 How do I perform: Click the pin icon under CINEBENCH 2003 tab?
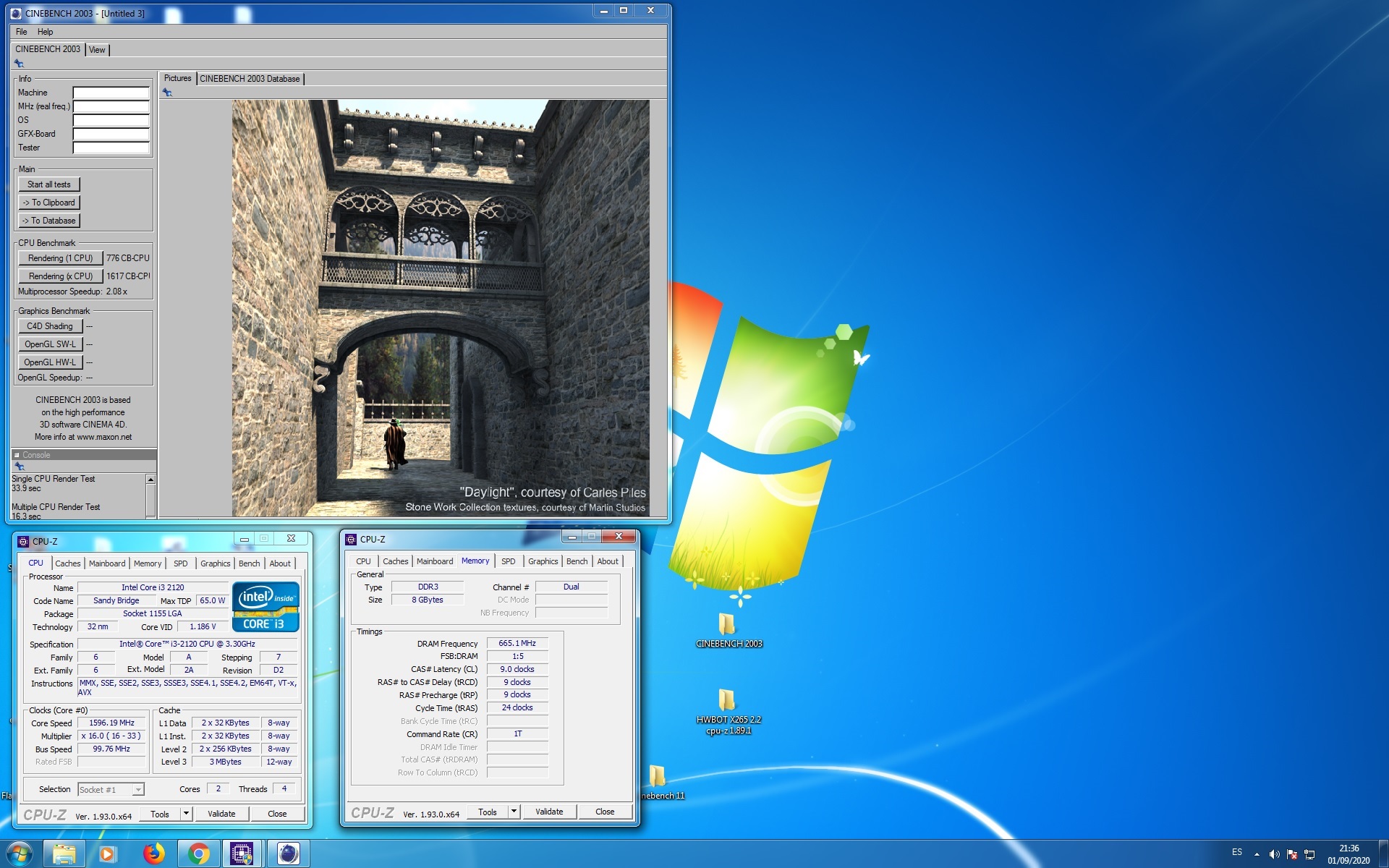pyautogui.click(x=19, y=64)
